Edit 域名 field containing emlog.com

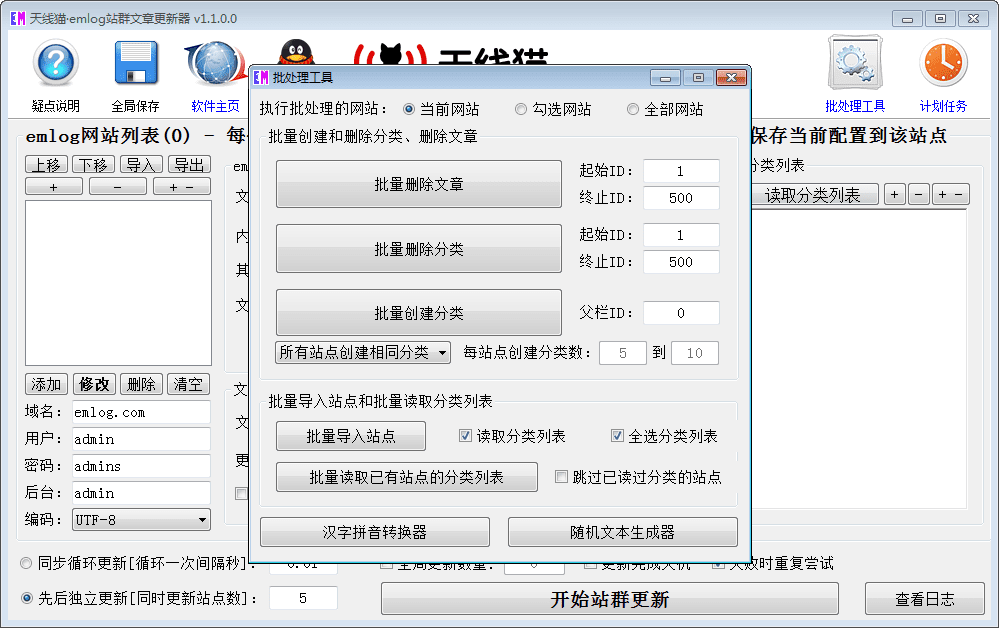(x=141, y=412)
